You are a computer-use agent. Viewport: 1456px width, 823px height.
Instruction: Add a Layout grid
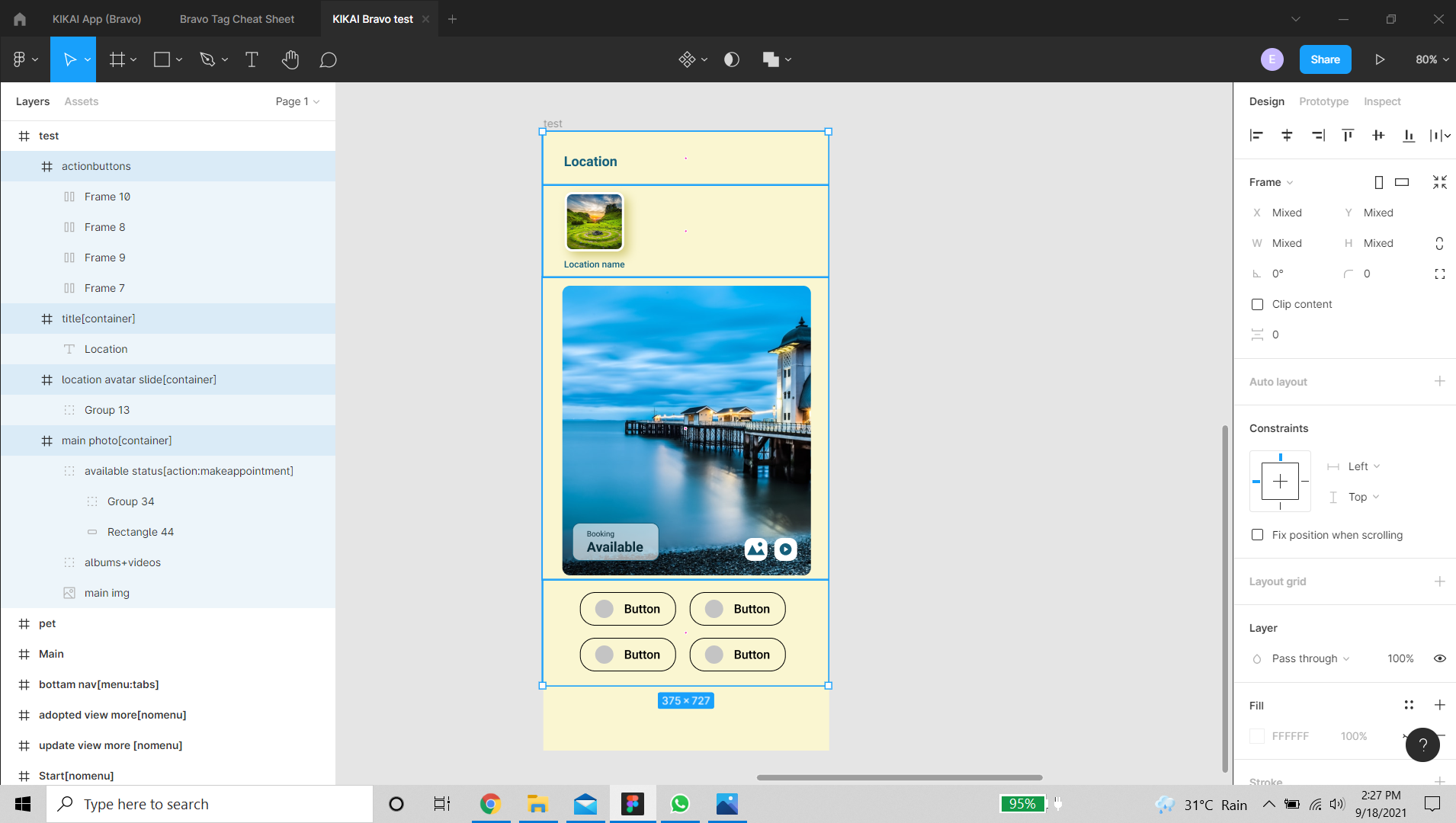coord(1439,581)
